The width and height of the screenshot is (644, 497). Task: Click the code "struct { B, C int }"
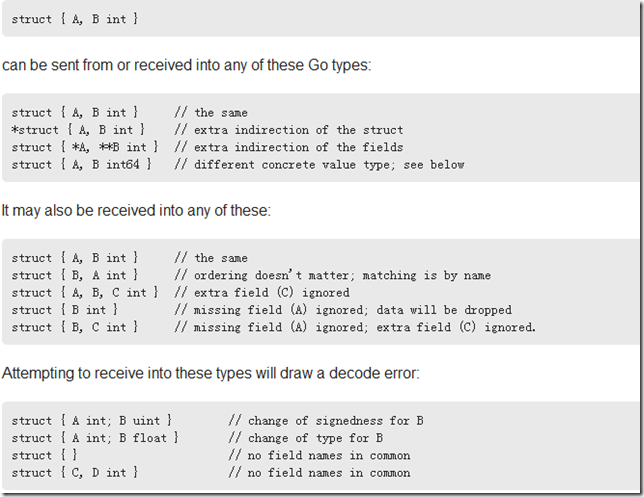75,327
